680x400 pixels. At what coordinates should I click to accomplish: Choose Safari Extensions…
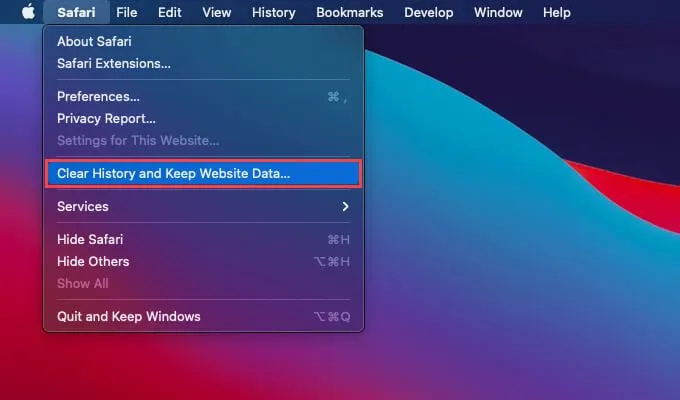pyautogui.click(x=203, y=63)
